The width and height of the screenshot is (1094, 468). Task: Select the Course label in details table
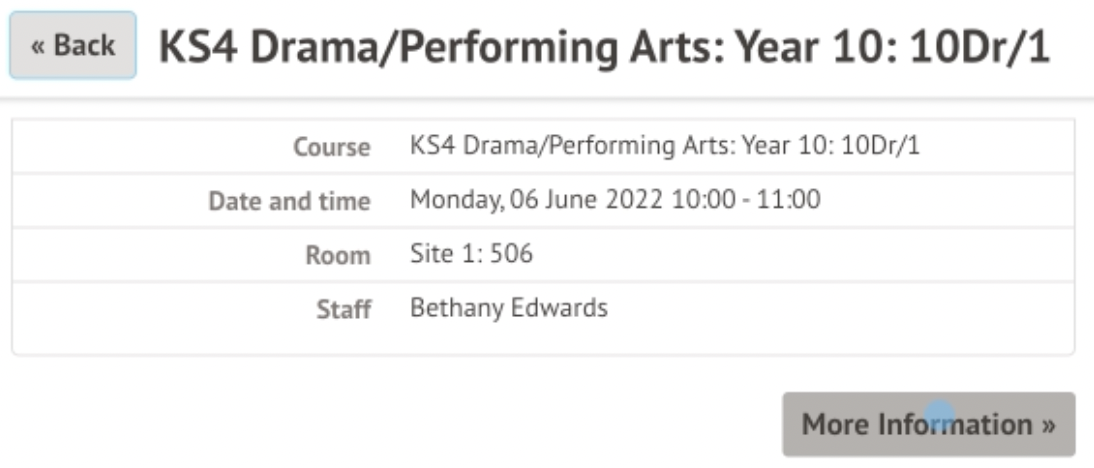331,147
